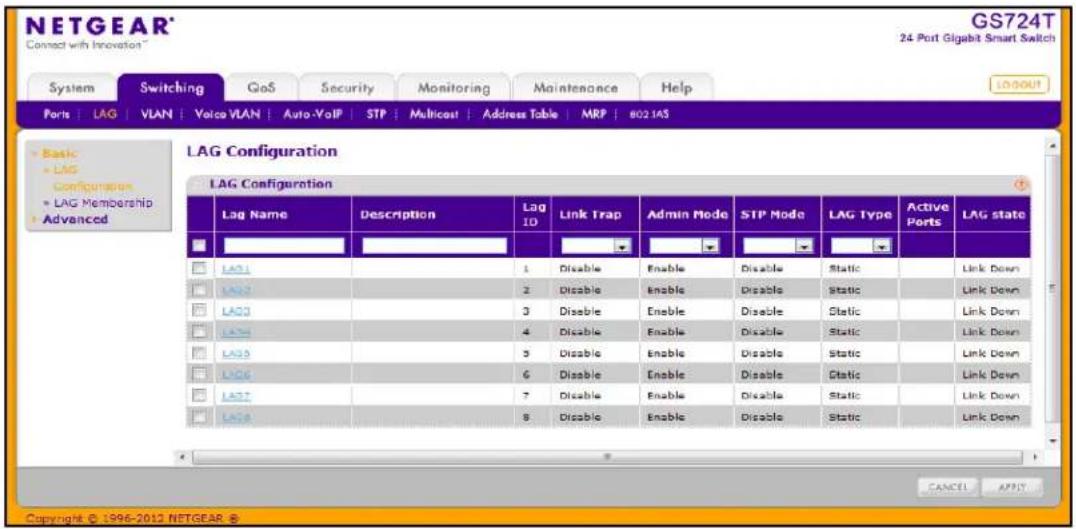Check the box for LAG5 row
1076x529 pixels.
tap(199, 353)
